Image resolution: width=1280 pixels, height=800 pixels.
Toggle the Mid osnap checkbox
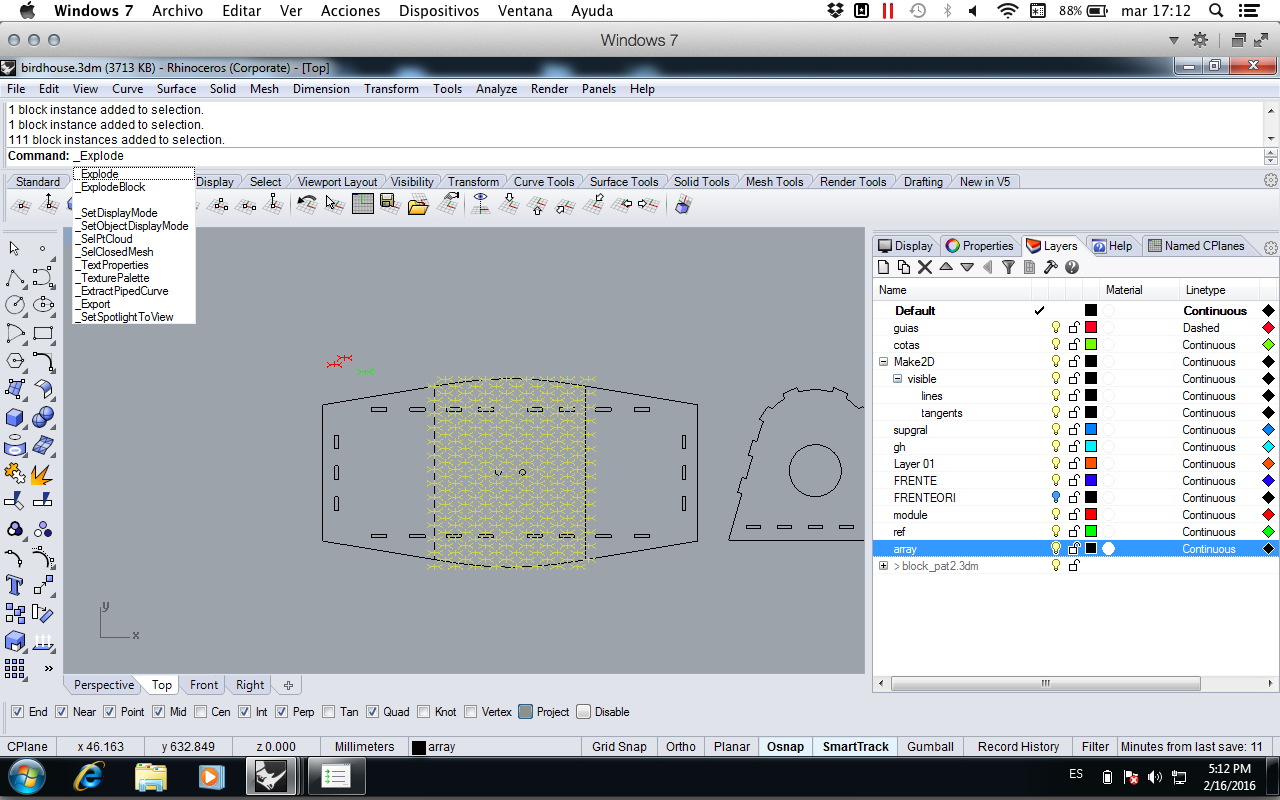pos(158,712)
